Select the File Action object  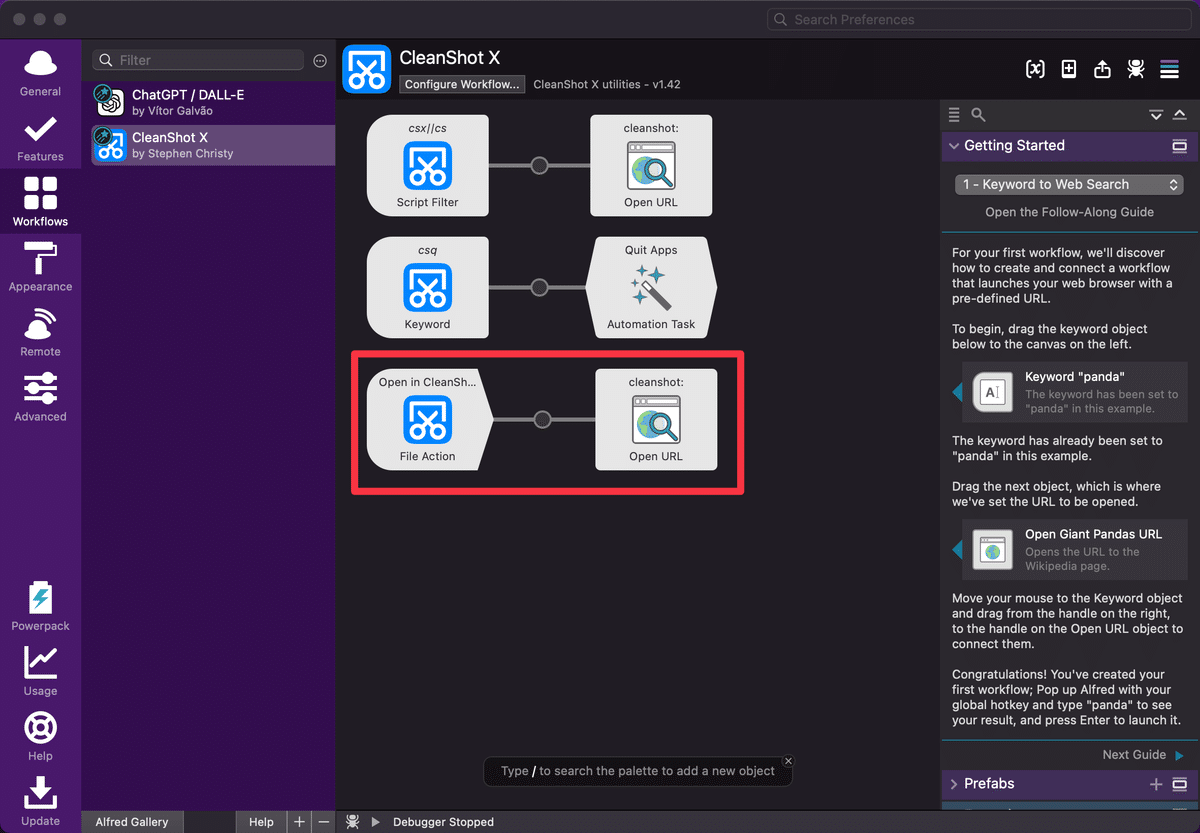click(x=428, y=419)
